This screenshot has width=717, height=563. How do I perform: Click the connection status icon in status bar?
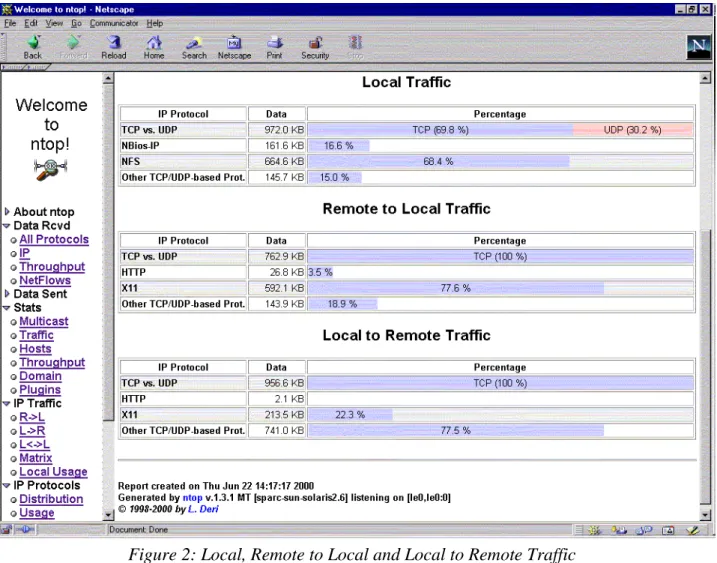click(25, 530)
